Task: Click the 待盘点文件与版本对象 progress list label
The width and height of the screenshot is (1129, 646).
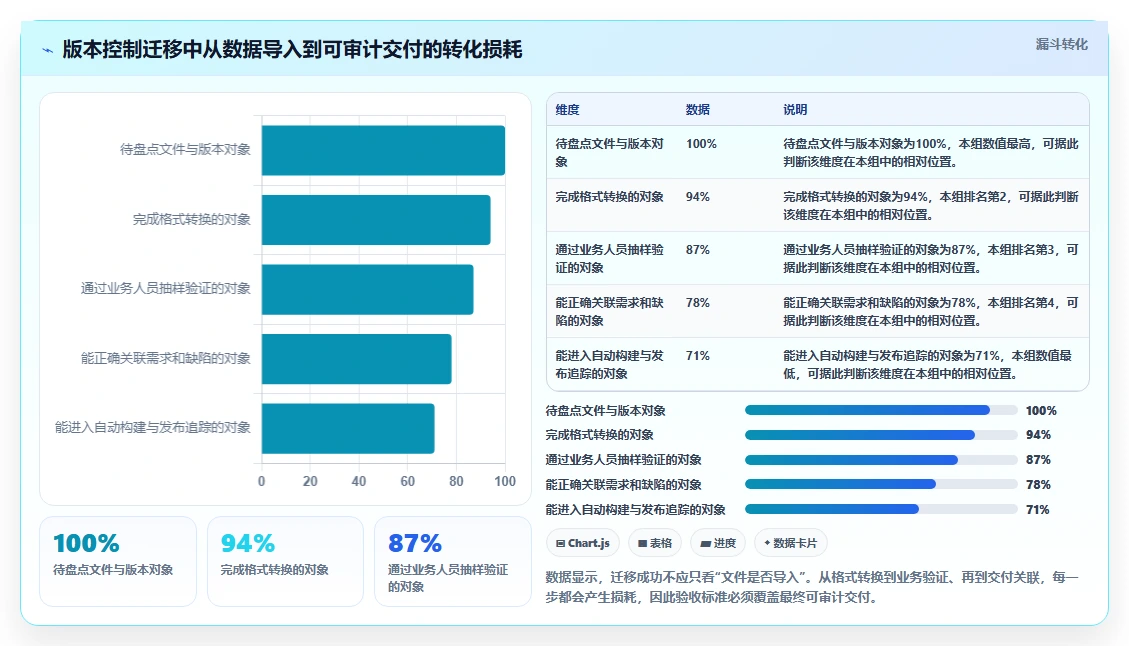Action: click(x=606, y=411)
